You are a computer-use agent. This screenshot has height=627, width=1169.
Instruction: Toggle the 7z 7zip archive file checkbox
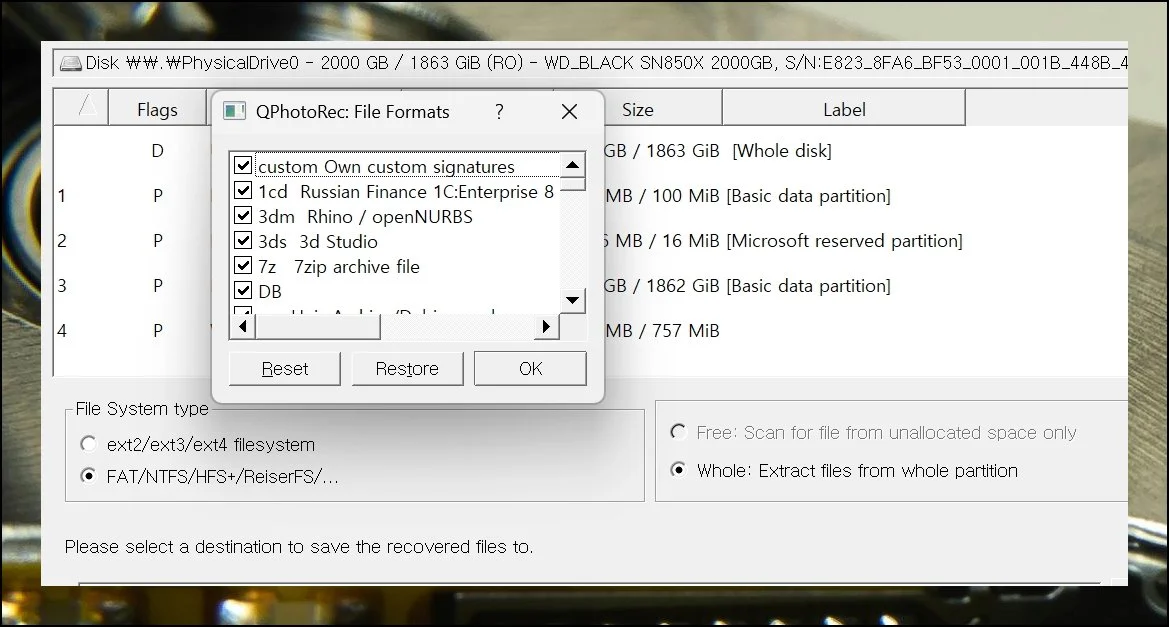click(x=242, y=266)
